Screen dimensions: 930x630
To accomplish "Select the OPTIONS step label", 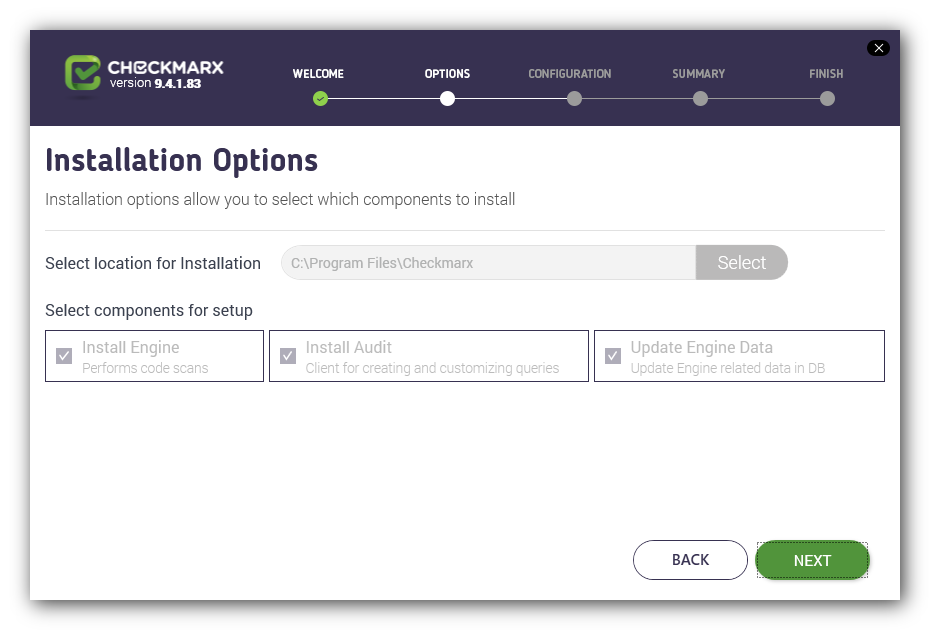I will point(447,74).
